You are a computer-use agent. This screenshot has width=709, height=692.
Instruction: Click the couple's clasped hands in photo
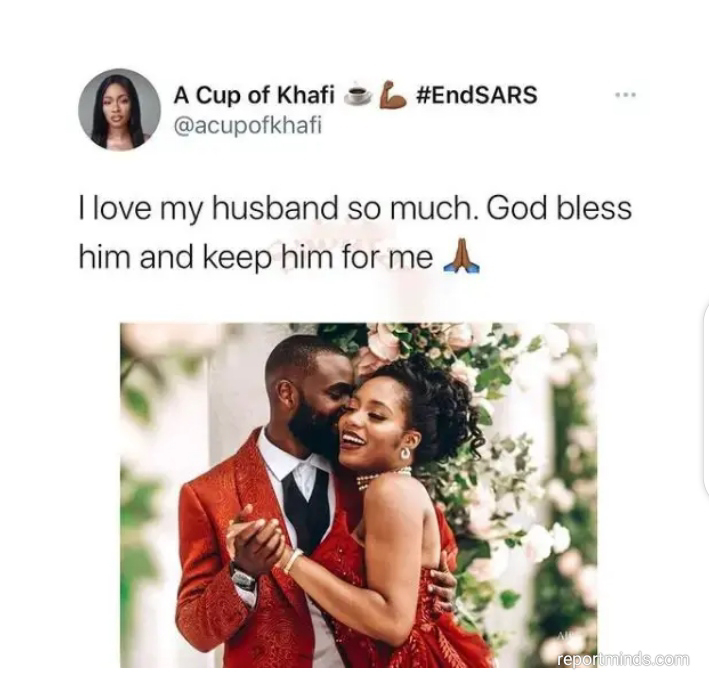point(255,537)
